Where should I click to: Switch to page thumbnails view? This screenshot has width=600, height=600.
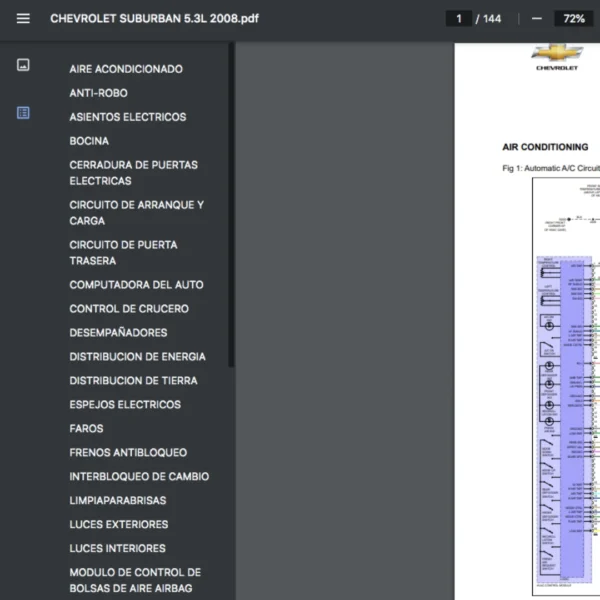click(x=23, y=65)
